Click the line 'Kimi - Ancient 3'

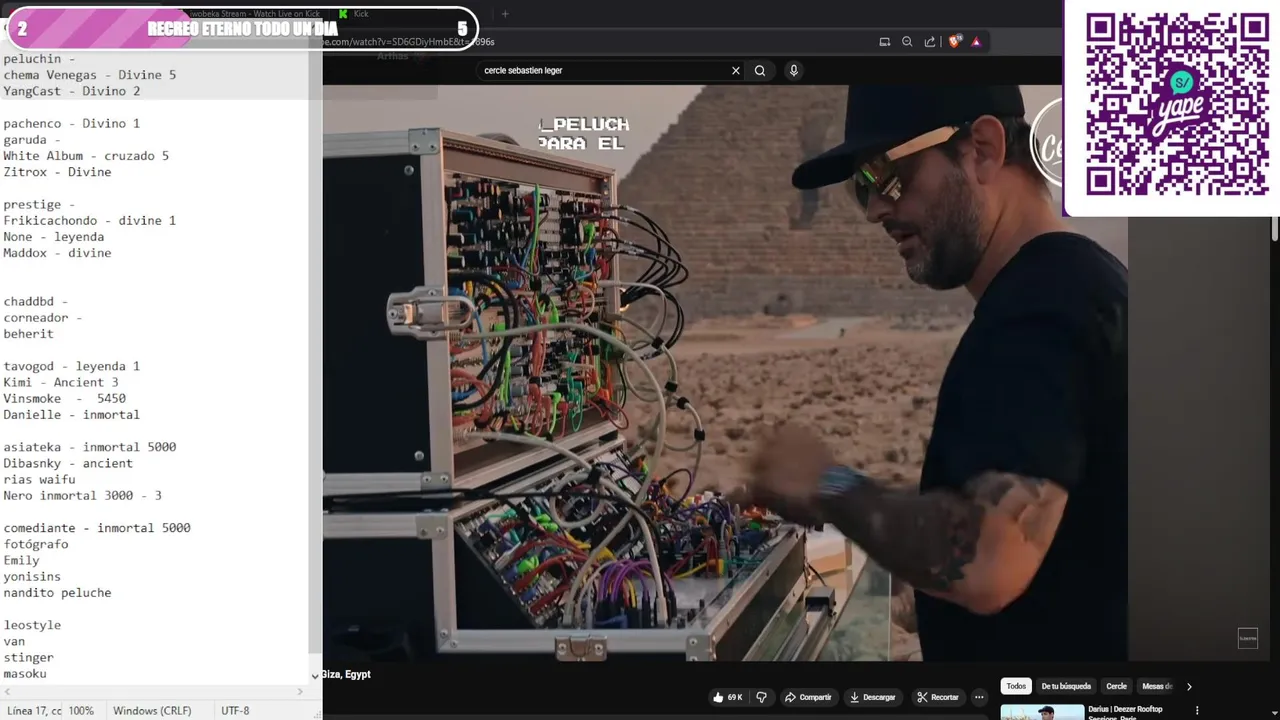pyautogui.click(x=61, y=382)
